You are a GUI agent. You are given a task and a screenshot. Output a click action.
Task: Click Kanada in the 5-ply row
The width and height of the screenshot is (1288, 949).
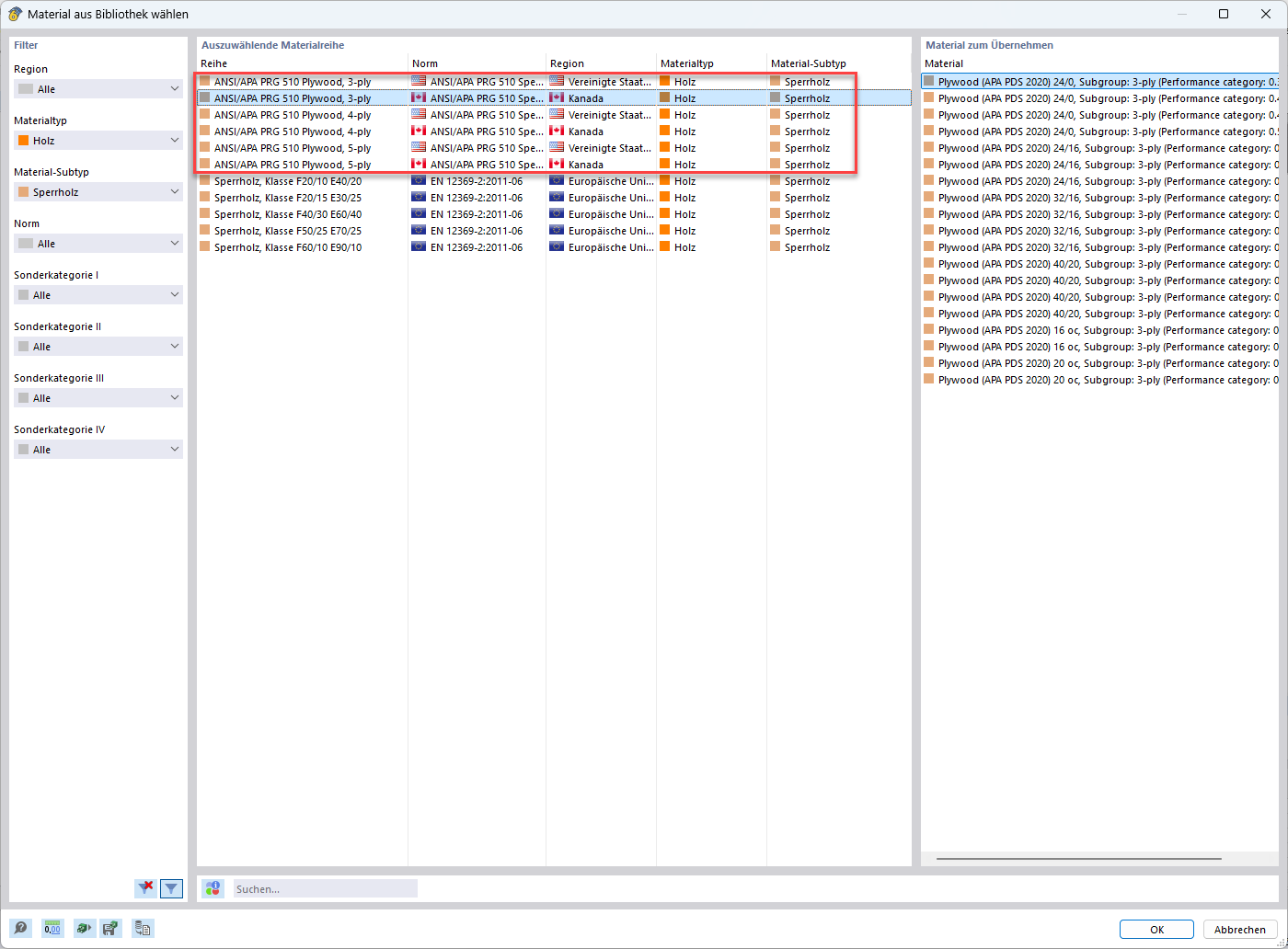point(585,165)
